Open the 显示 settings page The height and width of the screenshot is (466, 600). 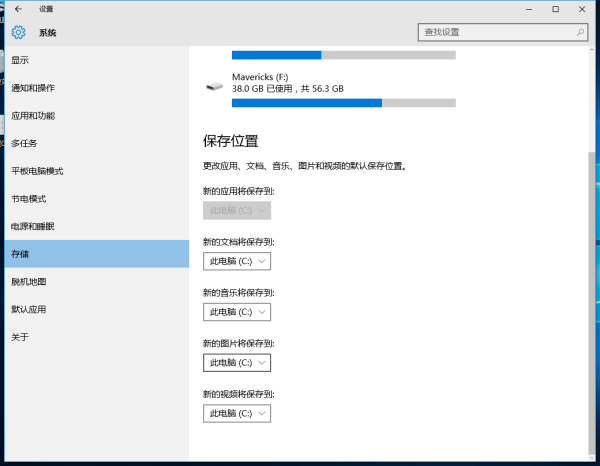(97, 60)
